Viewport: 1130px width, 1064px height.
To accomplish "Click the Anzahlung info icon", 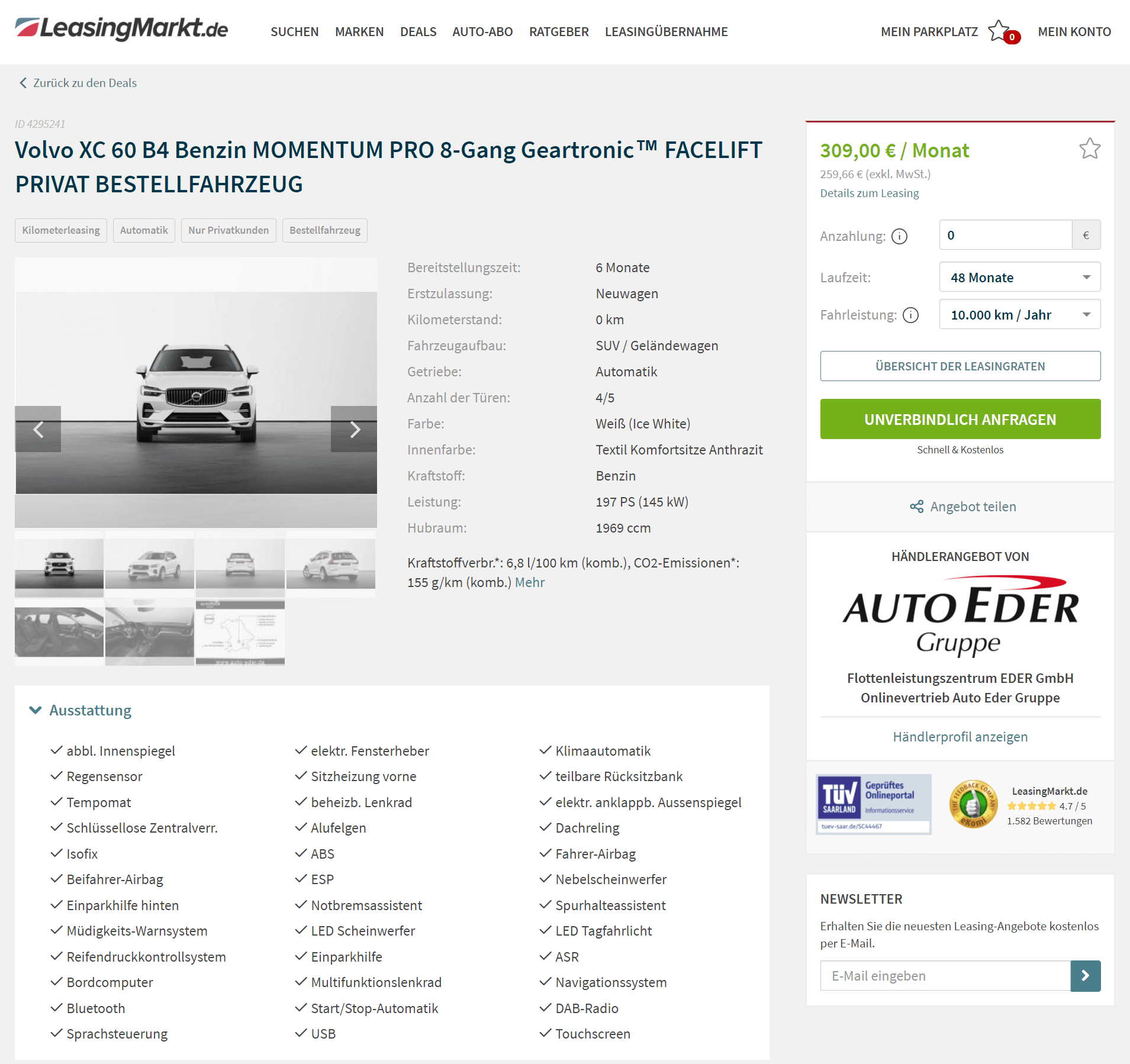I will point(899,236).
